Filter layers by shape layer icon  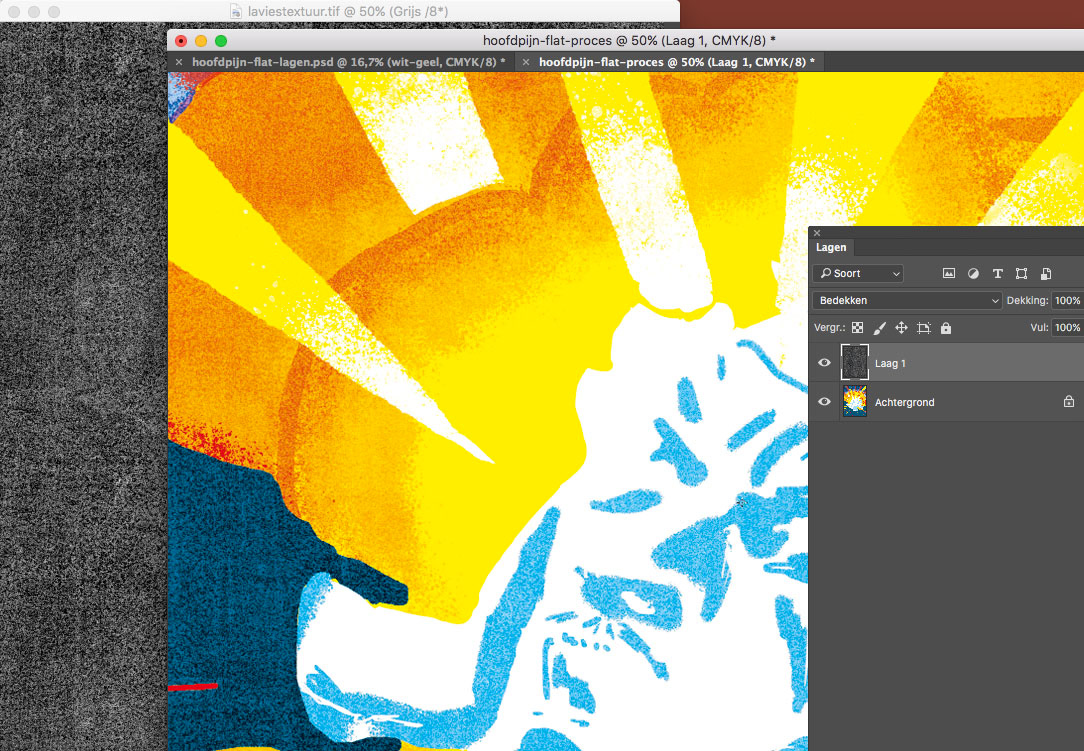pos(1021,273)
